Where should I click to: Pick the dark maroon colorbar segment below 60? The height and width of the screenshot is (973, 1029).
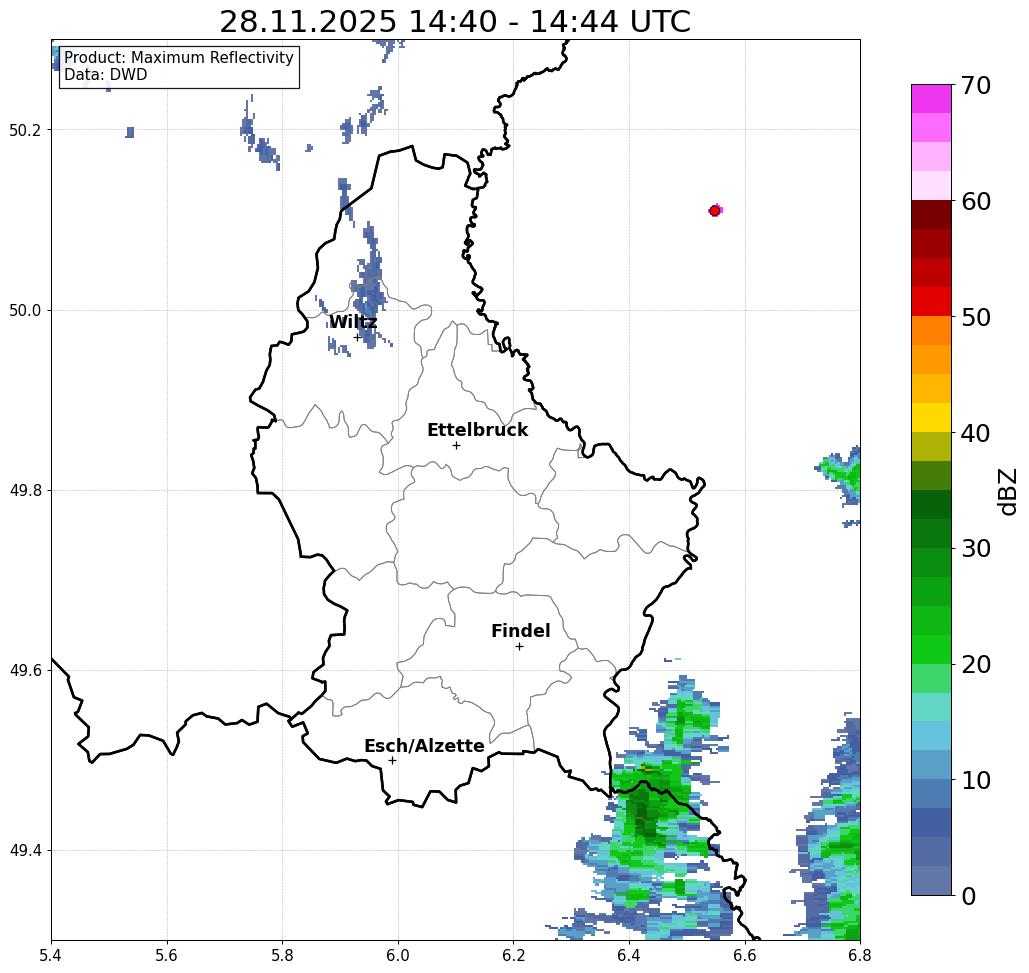click(931, 215)
